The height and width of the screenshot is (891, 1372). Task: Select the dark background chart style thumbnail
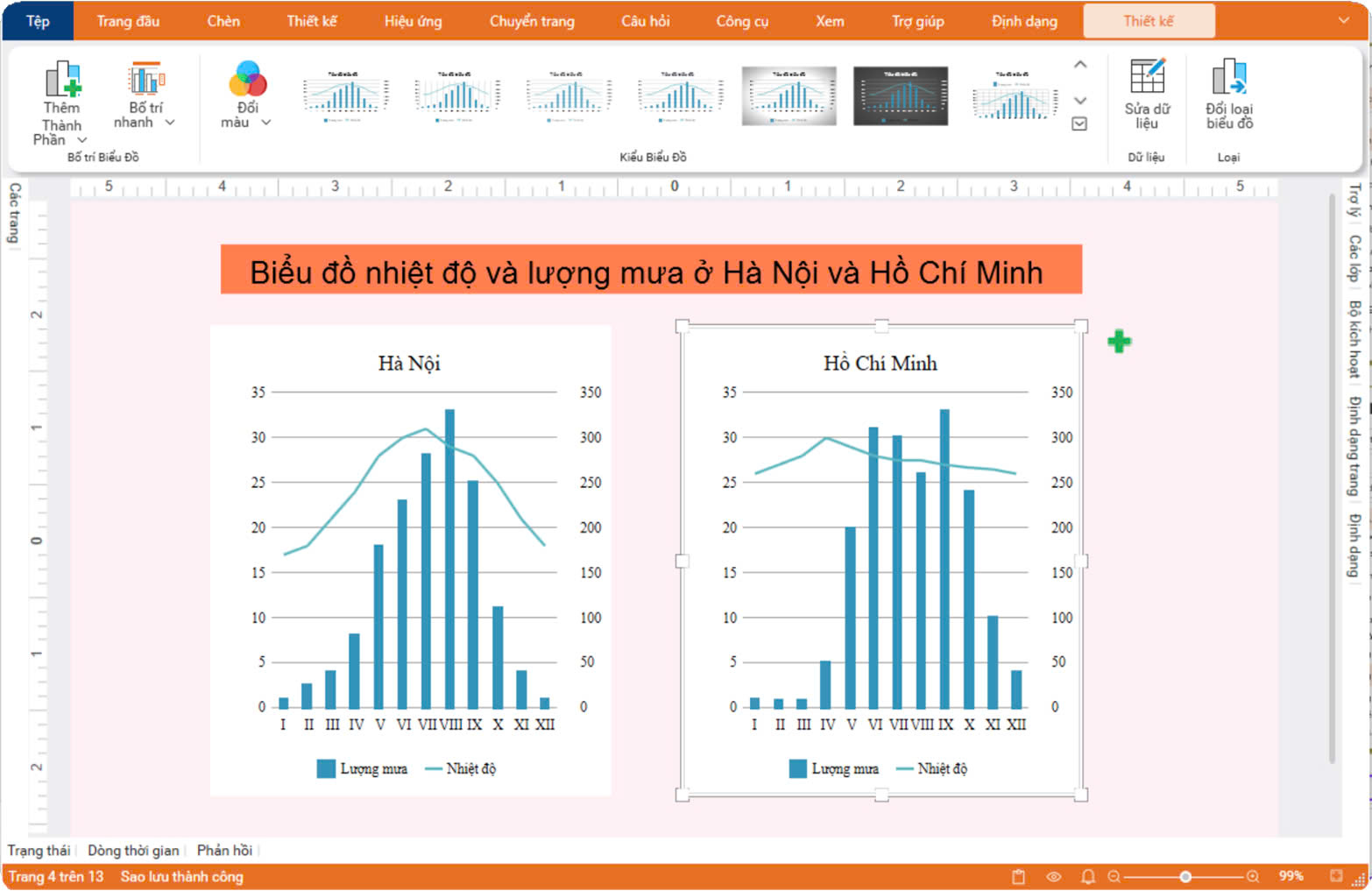tap(900, 95)
